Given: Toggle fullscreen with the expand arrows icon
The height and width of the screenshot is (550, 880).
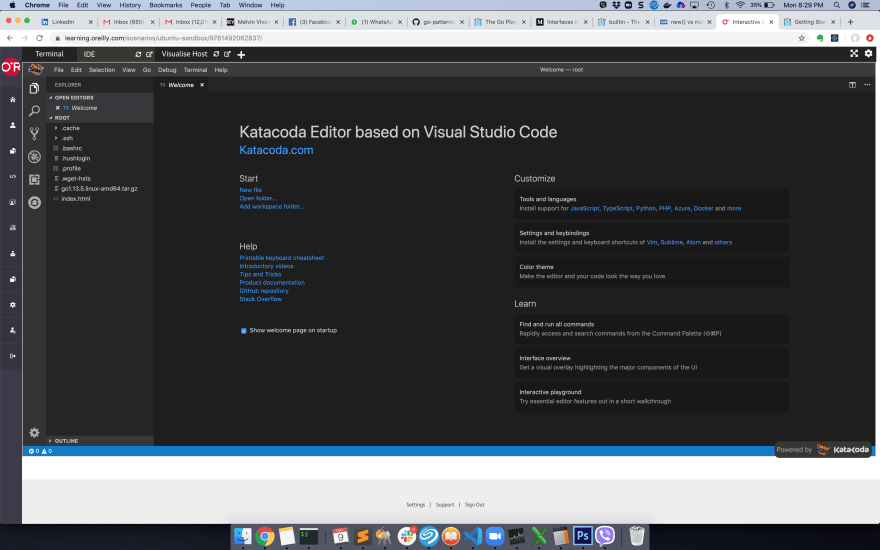Looking at the screenshot, I should 854,53.
